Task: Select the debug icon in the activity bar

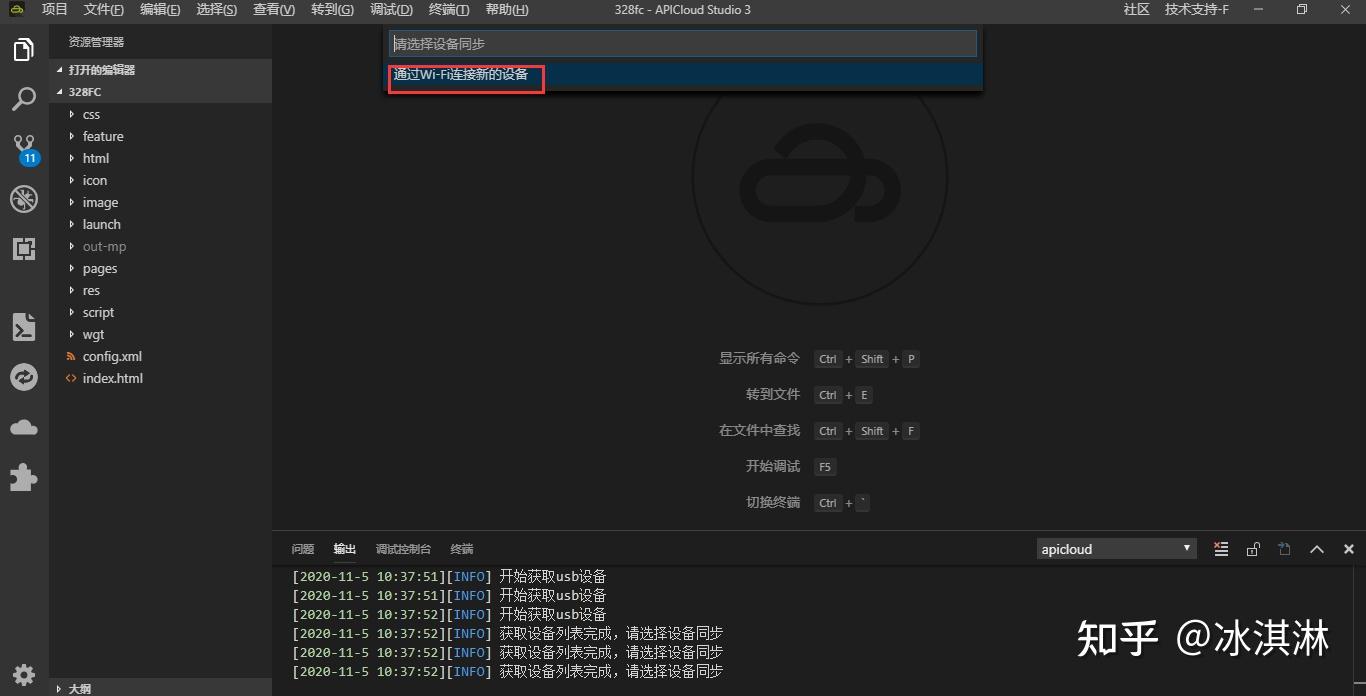Action: pyautogui.click(x=24, y=199)
